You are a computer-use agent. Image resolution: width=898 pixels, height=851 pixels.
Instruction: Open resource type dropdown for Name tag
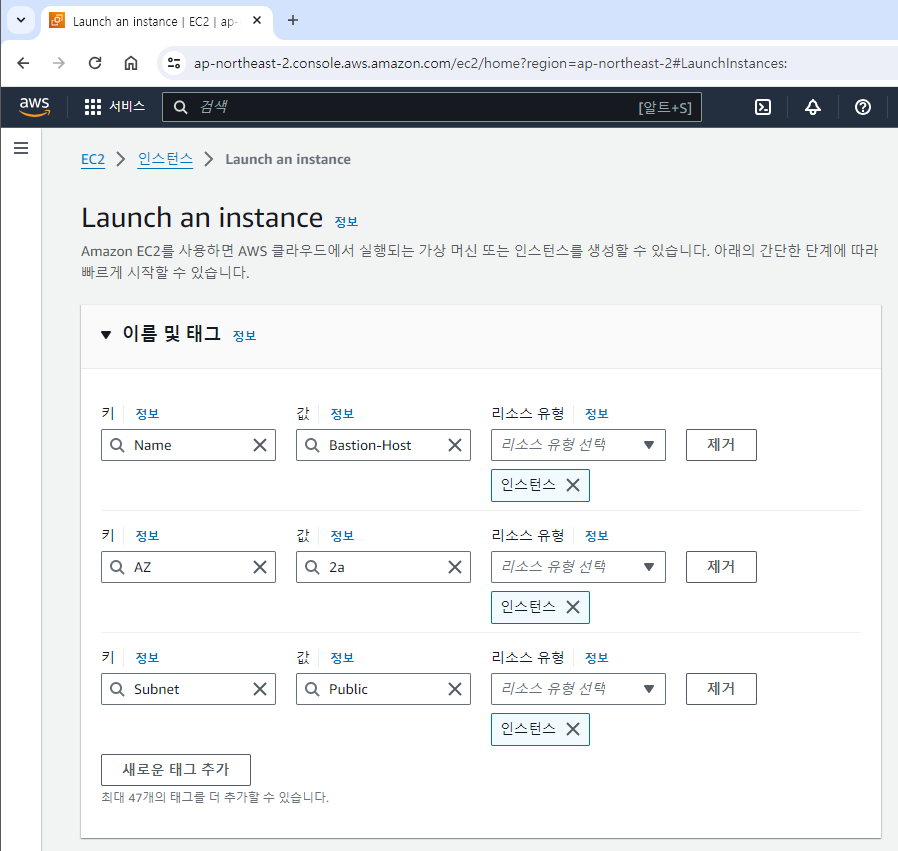[x=578, y=445]
